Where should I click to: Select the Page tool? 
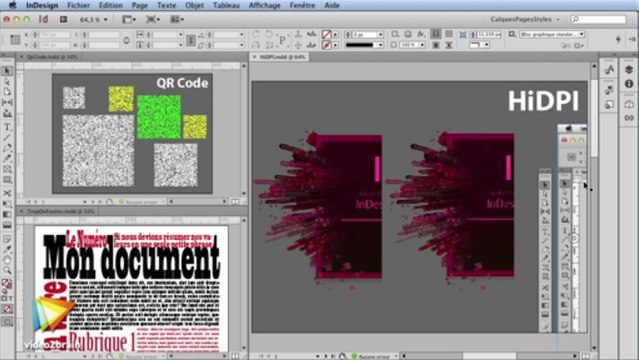[7, 92]
